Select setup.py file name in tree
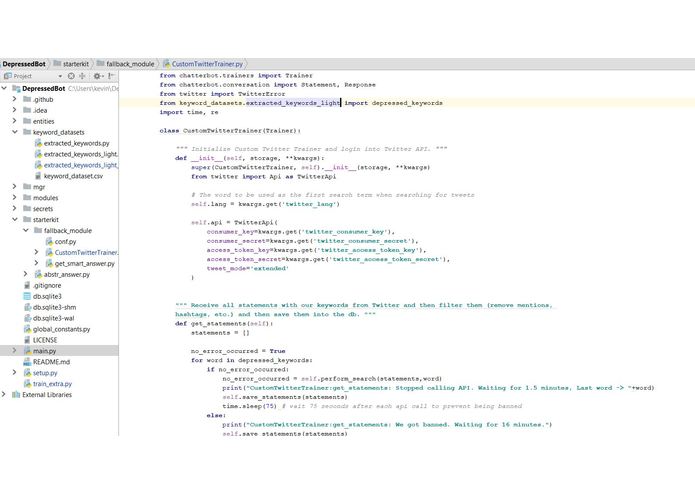Viewport: 695px width, 494px height. click(x=45, y=373)
